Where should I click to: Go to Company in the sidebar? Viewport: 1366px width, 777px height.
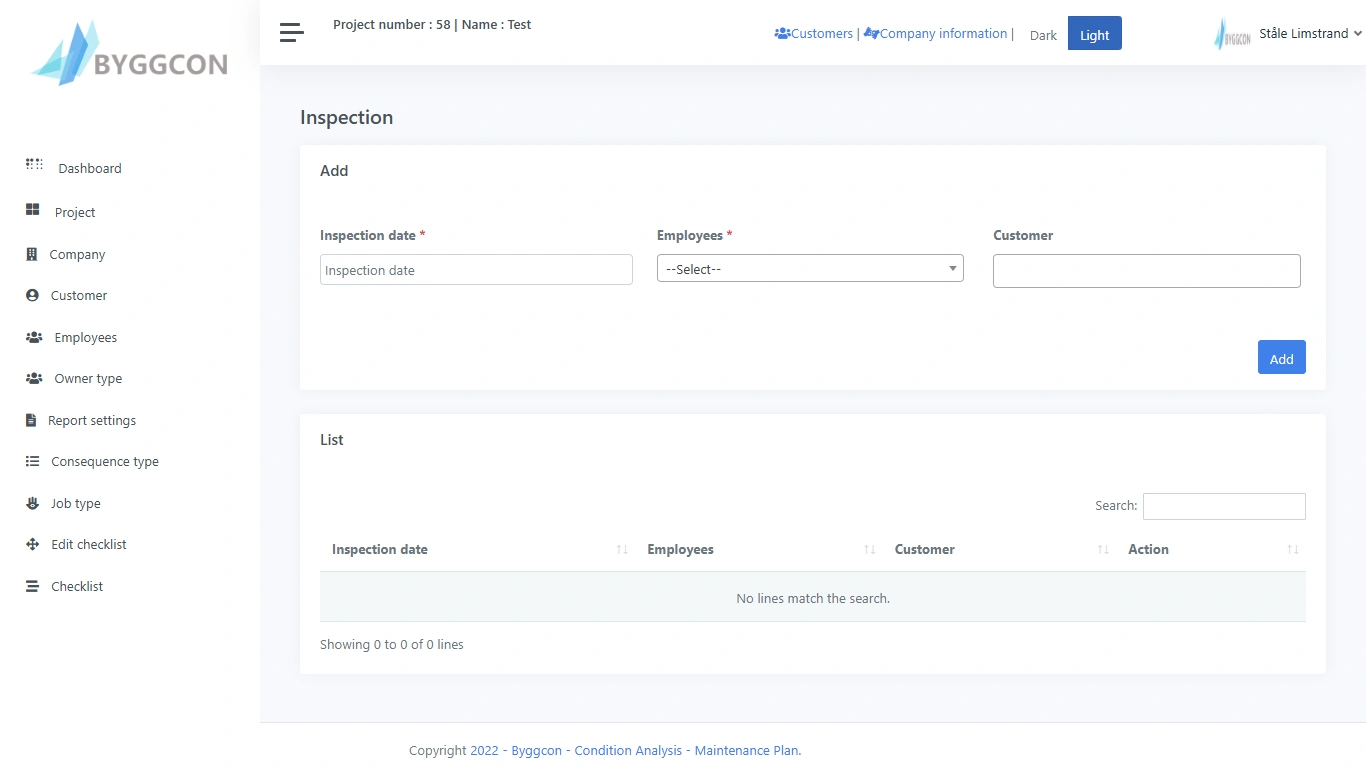point(77,254)
